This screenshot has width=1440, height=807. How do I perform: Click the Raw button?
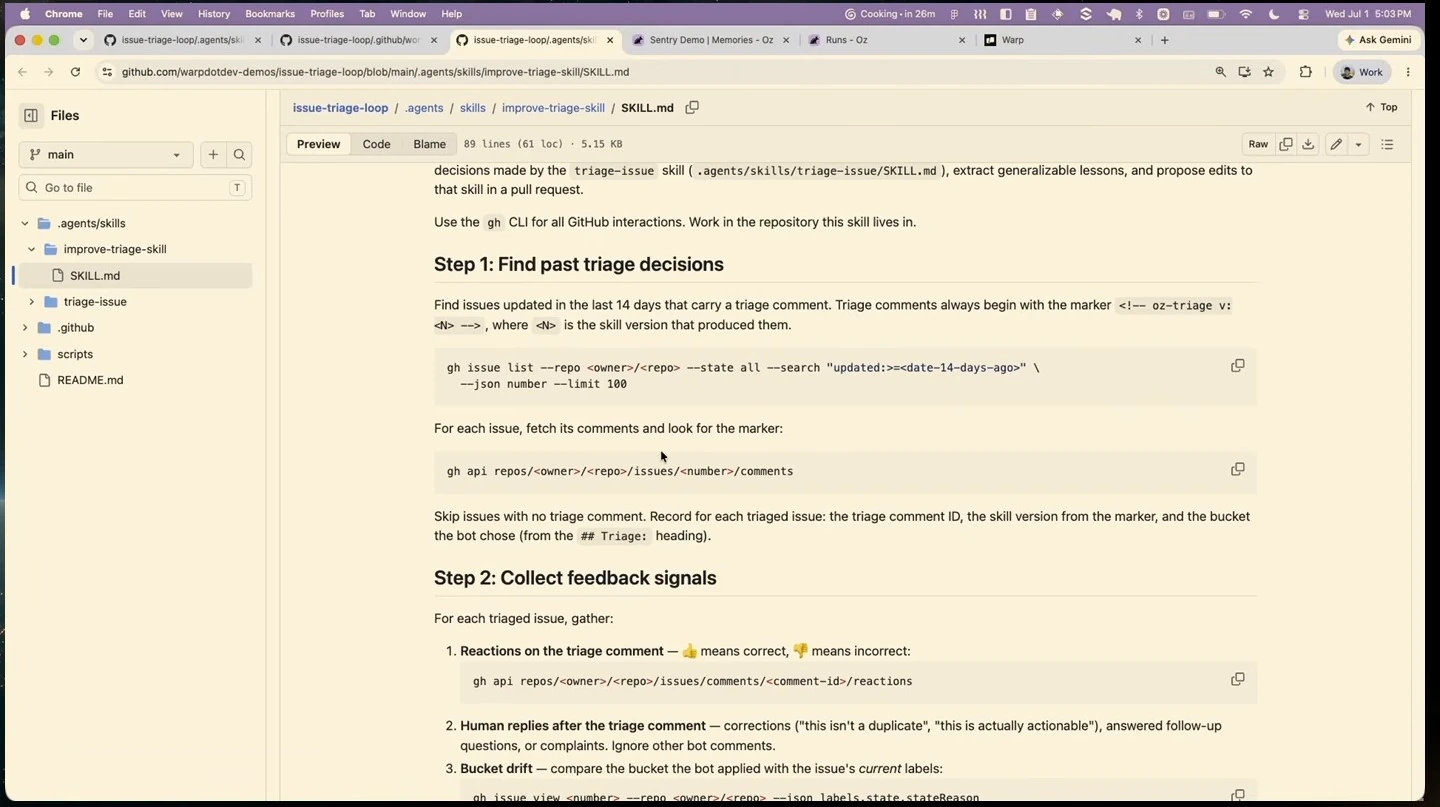[x=1258, y=144]
